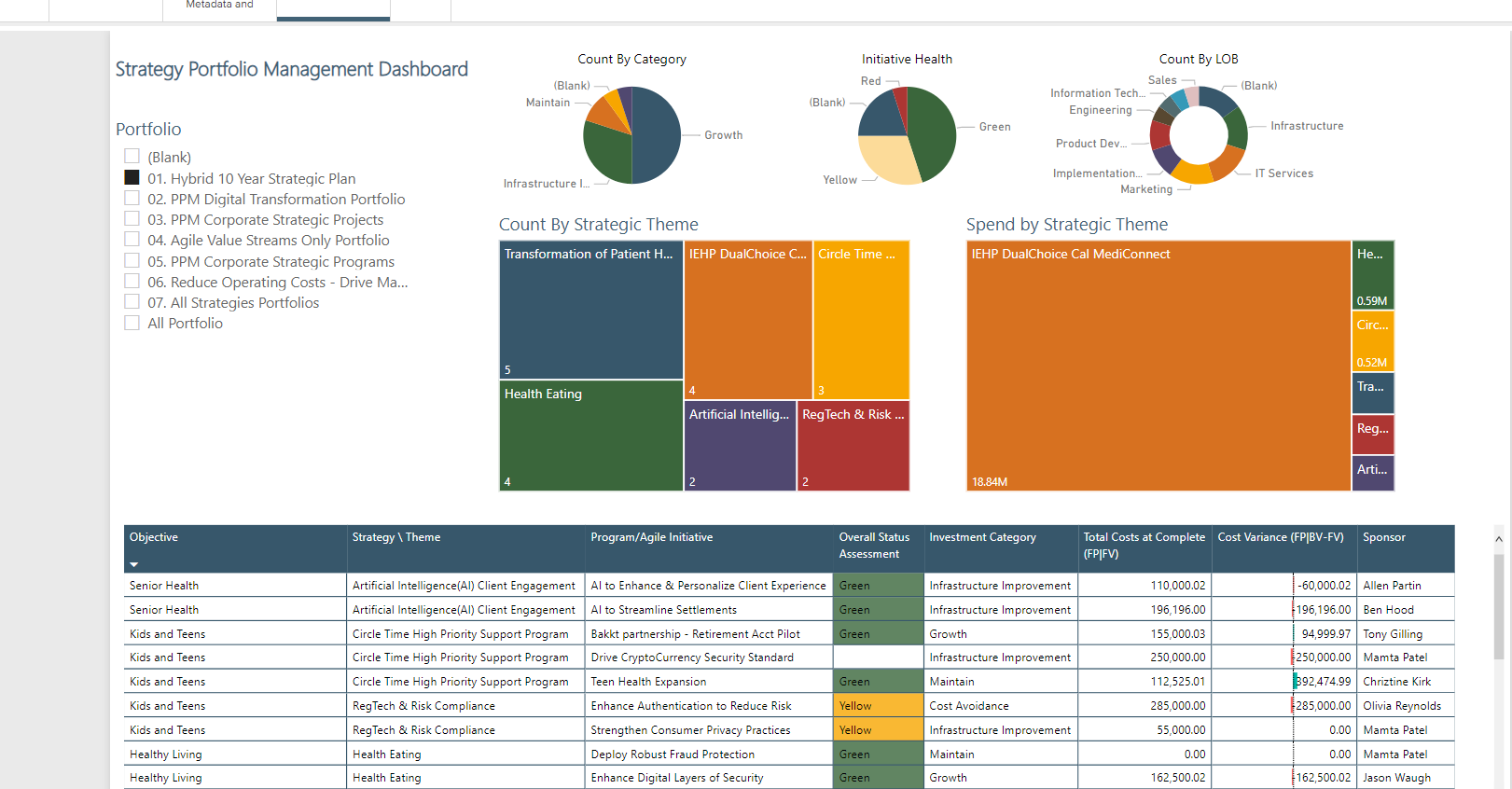
Task: Click Bakkt partnership - Retirement Acct Pilot
Action: pyautogui.click(x=708, y=634)
